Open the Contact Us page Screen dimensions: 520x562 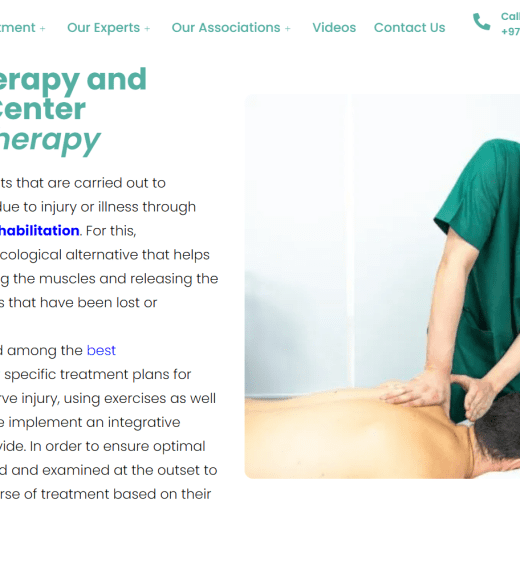coord(409,28)
